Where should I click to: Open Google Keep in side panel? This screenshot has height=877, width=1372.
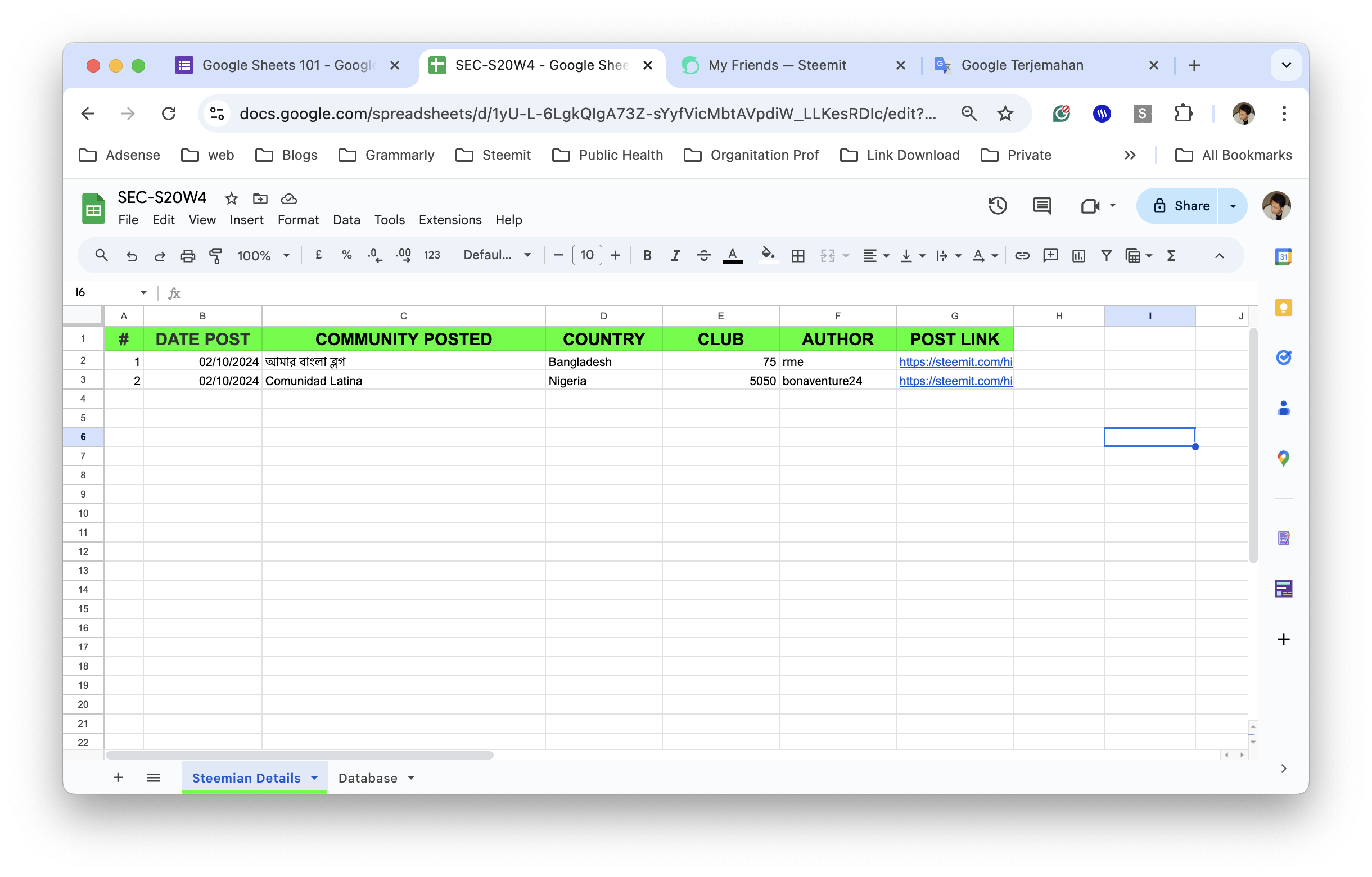coord(1283,308)
